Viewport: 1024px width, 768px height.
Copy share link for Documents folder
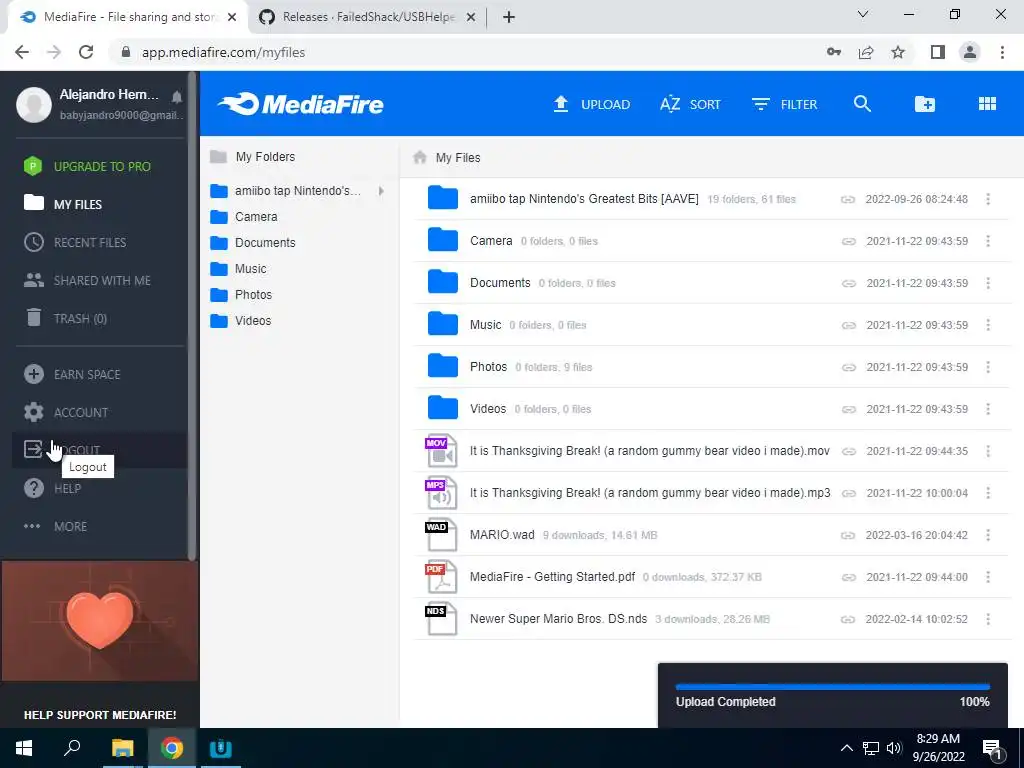848,283
